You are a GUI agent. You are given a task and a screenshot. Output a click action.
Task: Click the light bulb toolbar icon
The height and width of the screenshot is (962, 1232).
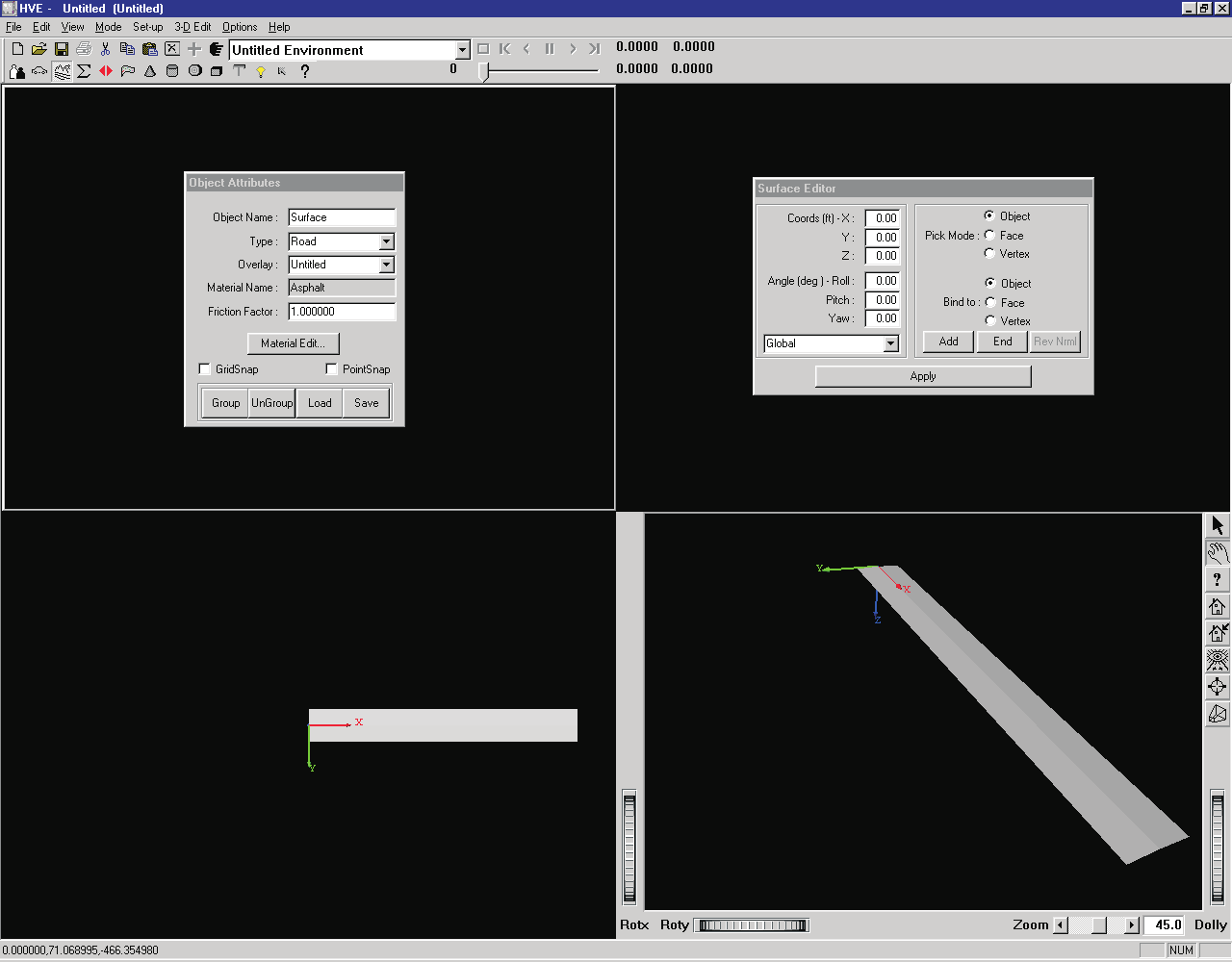coord(261,71)
